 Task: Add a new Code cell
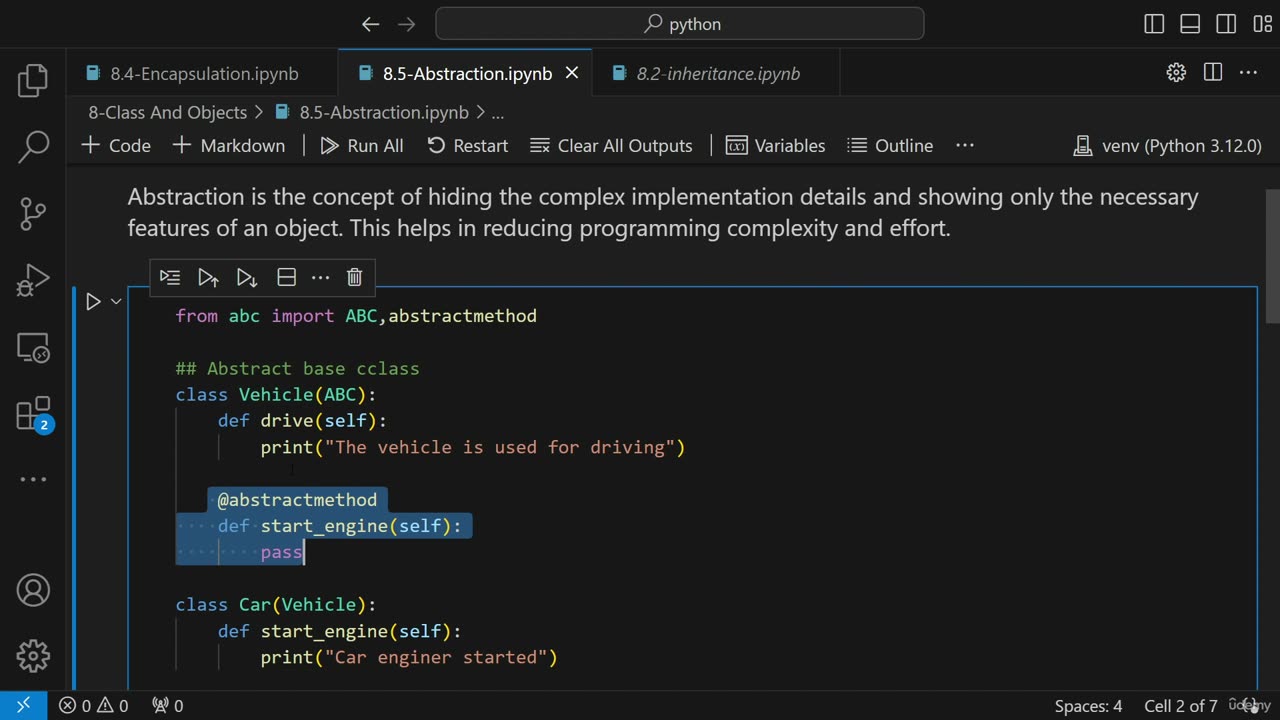coord(116,145)
